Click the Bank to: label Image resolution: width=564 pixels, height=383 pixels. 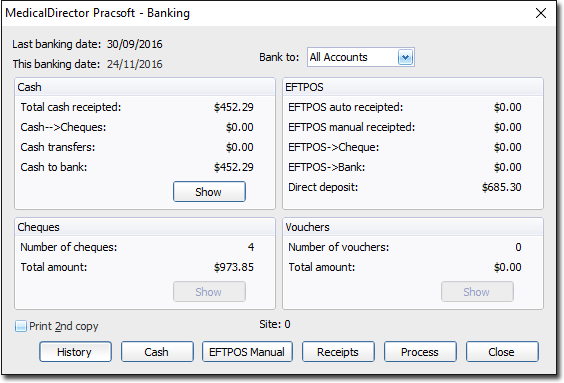pos(279,57)
